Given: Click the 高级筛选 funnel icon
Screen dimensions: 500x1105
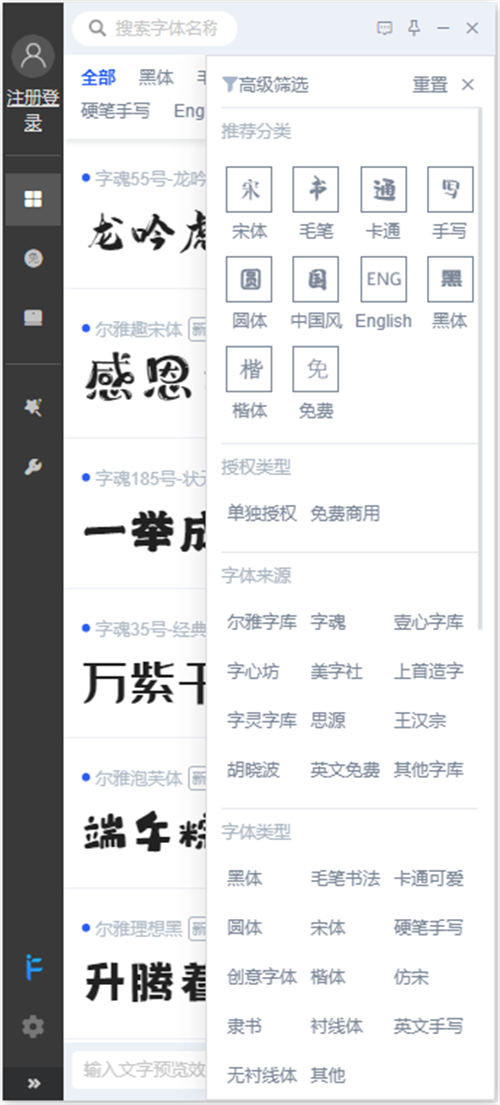Looking at the screenshot, I should 229,85.
